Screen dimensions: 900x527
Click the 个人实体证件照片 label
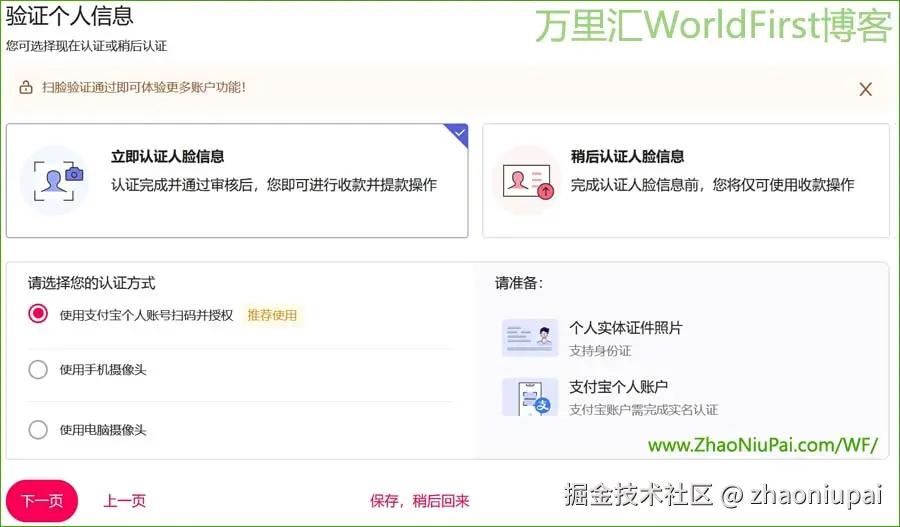pyautogui.click(x=626, y=328)
